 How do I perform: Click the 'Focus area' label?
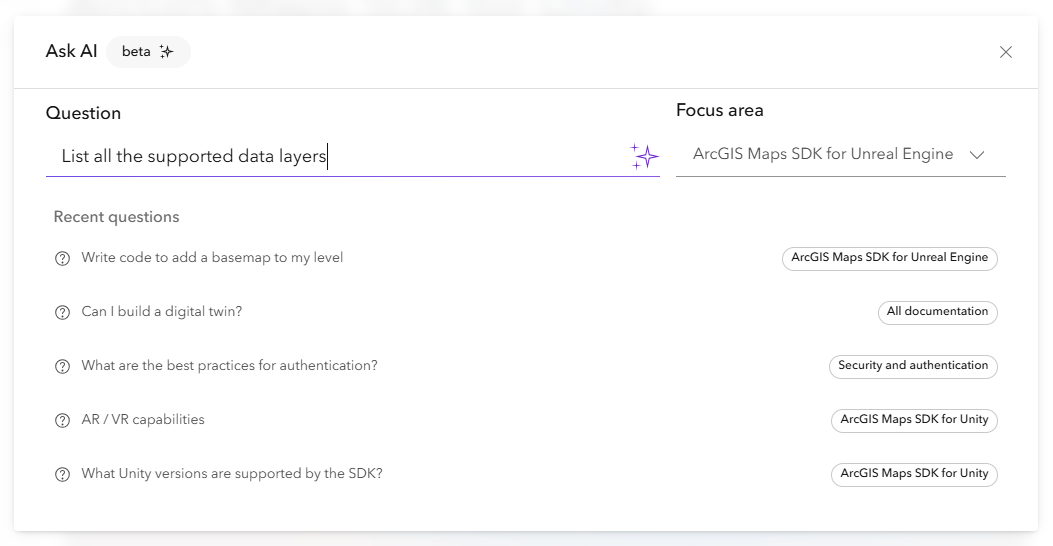click(x=720, y=110)
